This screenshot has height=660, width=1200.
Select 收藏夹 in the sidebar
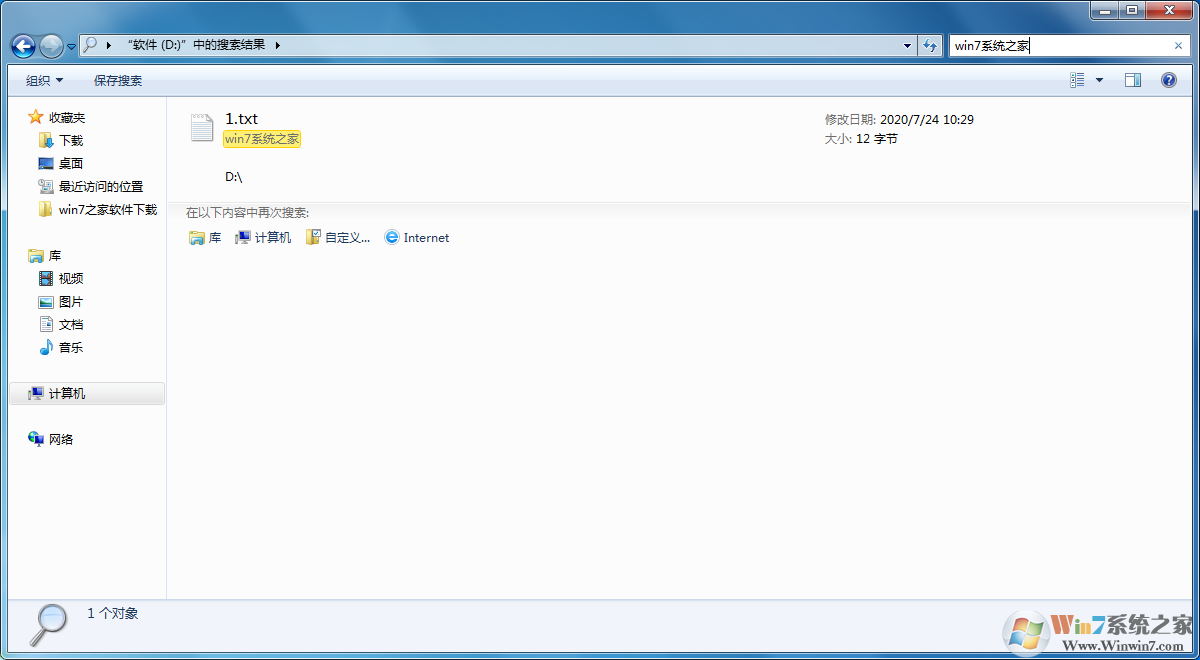(68, 117)
